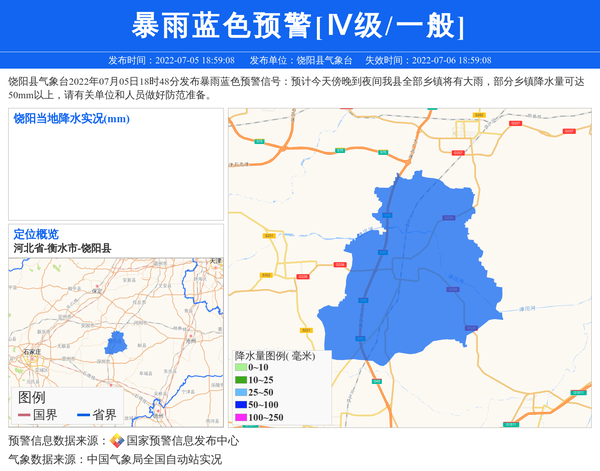Image resolution: width=600 pixels, height=471 pixels.
Task: Open the 定位概览 panel heading
Action: click(36, 234)
